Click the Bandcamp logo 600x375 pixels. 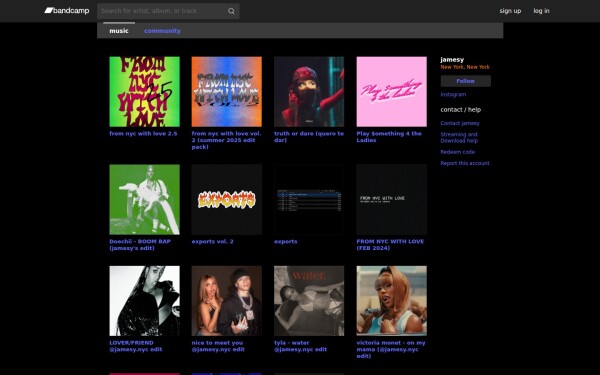(x=67, y=11)
